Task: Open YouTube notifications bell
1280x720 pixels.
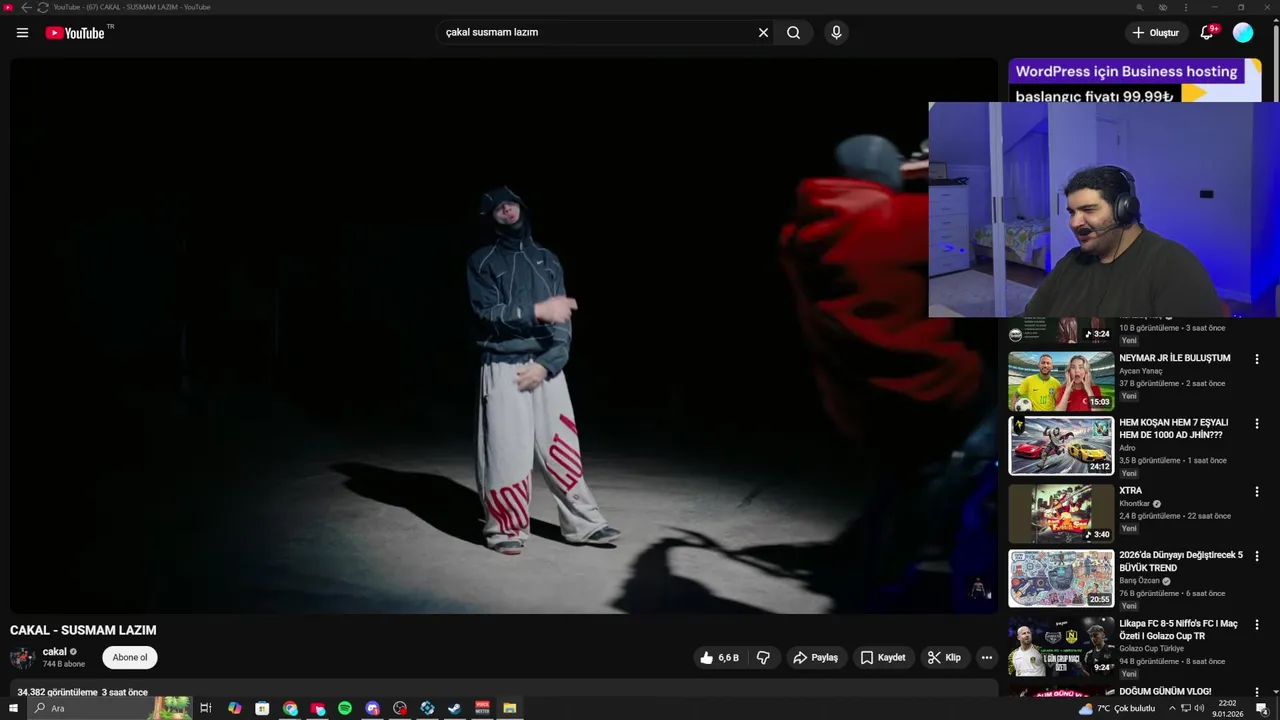Action: 1207,33
